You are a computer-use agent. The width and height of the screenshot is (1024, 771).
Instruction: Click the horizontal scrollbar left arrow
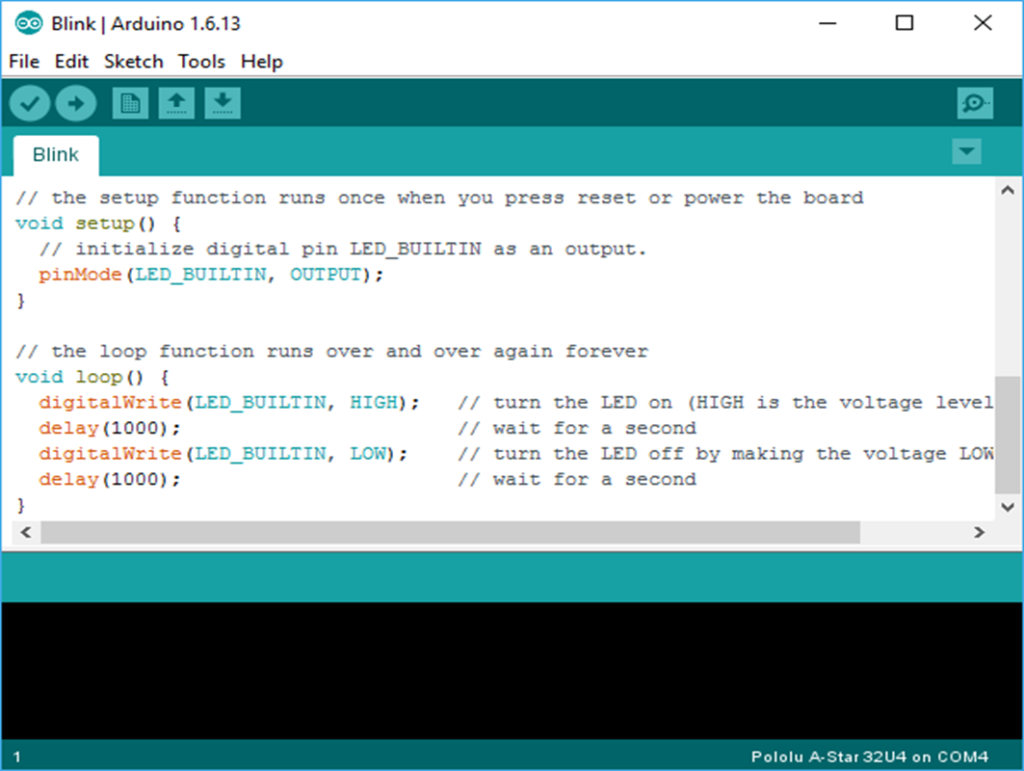(25, 532)
